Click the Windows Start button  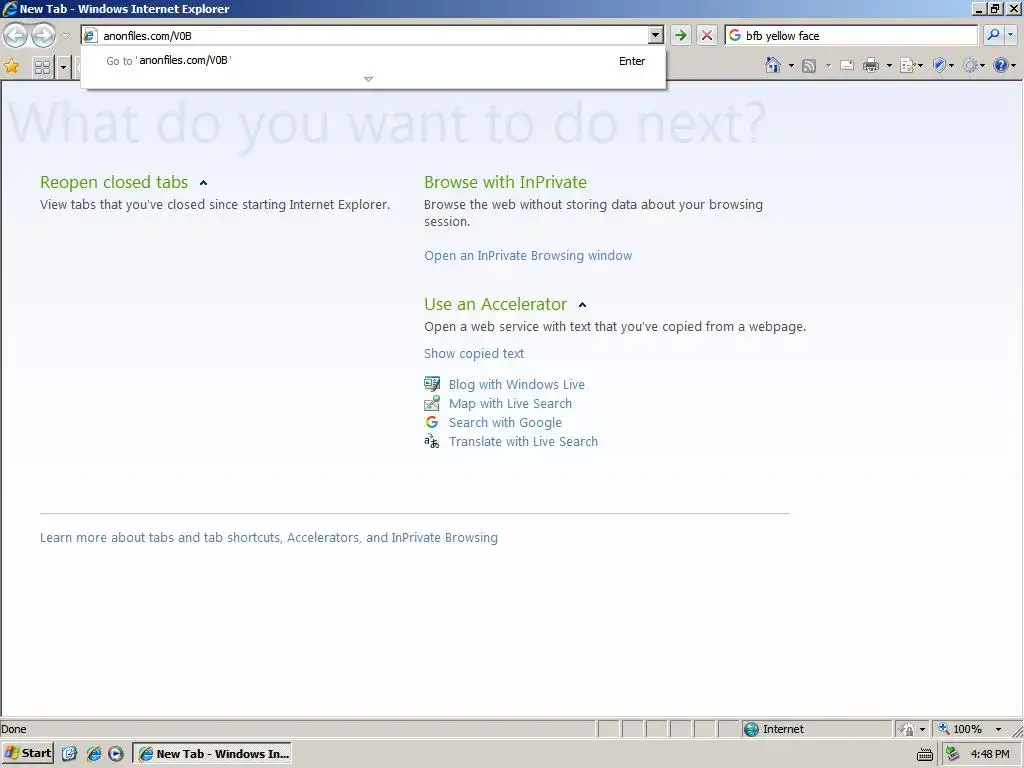[27, 753]
